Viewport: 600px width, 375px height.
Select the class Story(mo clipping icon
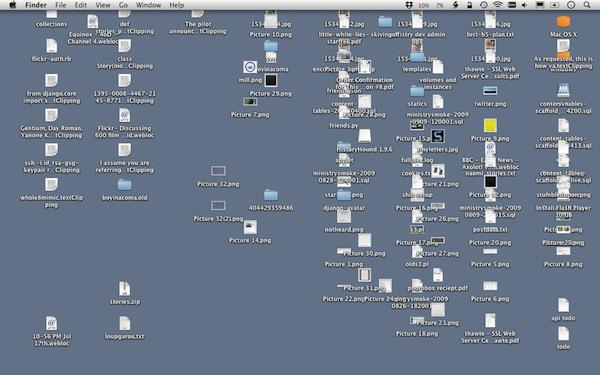(124, 46)
